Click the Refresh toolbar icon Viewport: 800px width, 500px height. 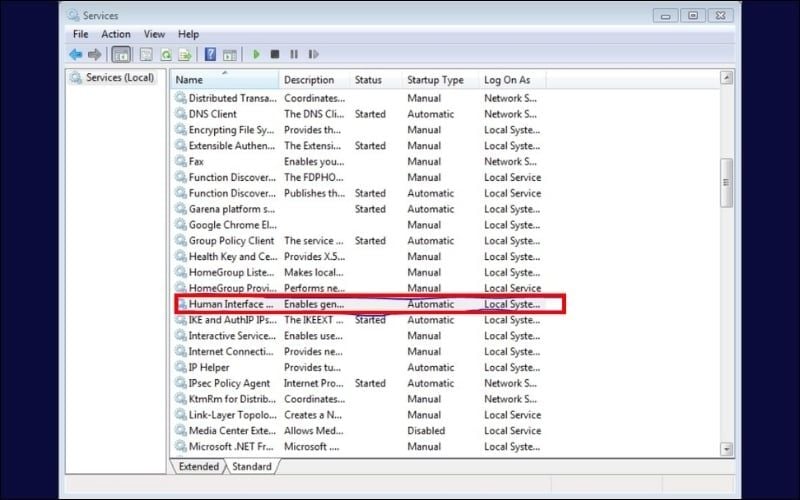165,54
